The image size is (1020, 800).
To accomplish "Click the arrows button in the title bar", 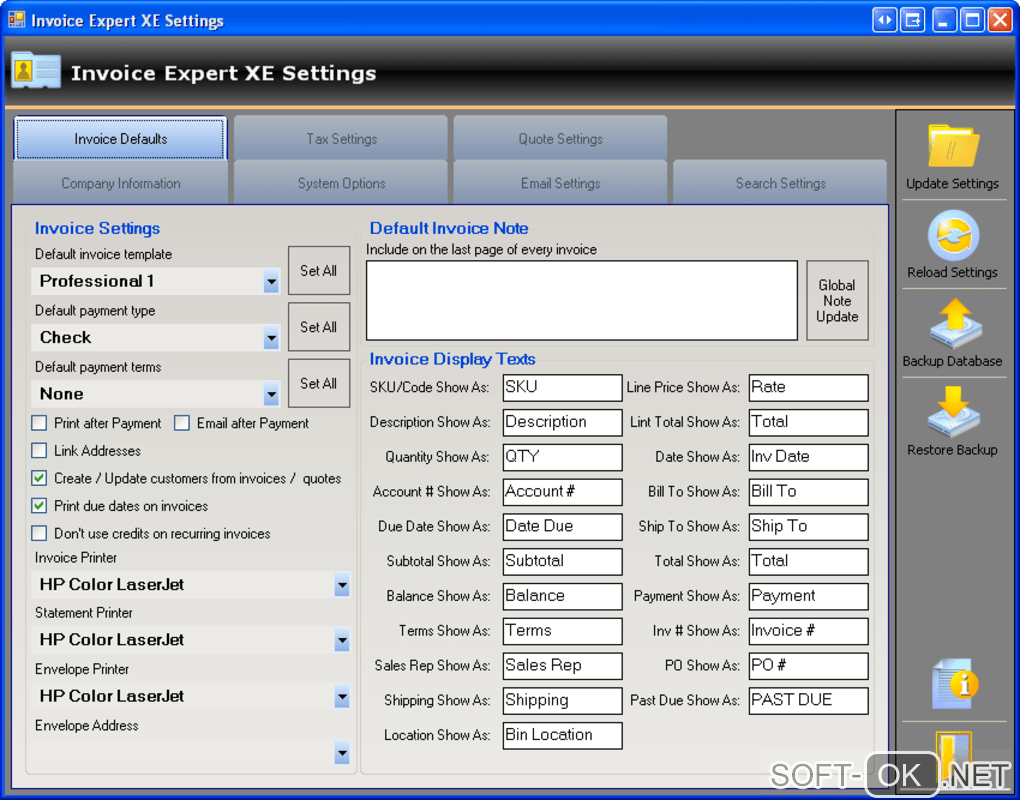I will [x=885, y=20].
